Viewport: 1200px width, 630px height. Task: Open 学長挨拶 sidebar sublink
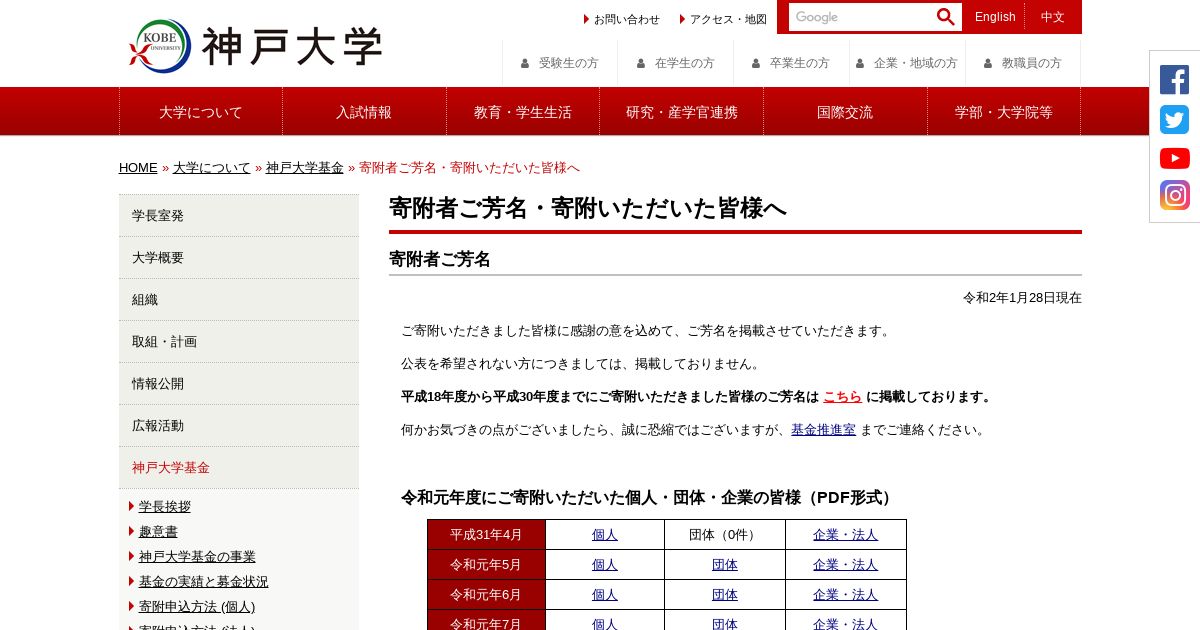[165, 506]
